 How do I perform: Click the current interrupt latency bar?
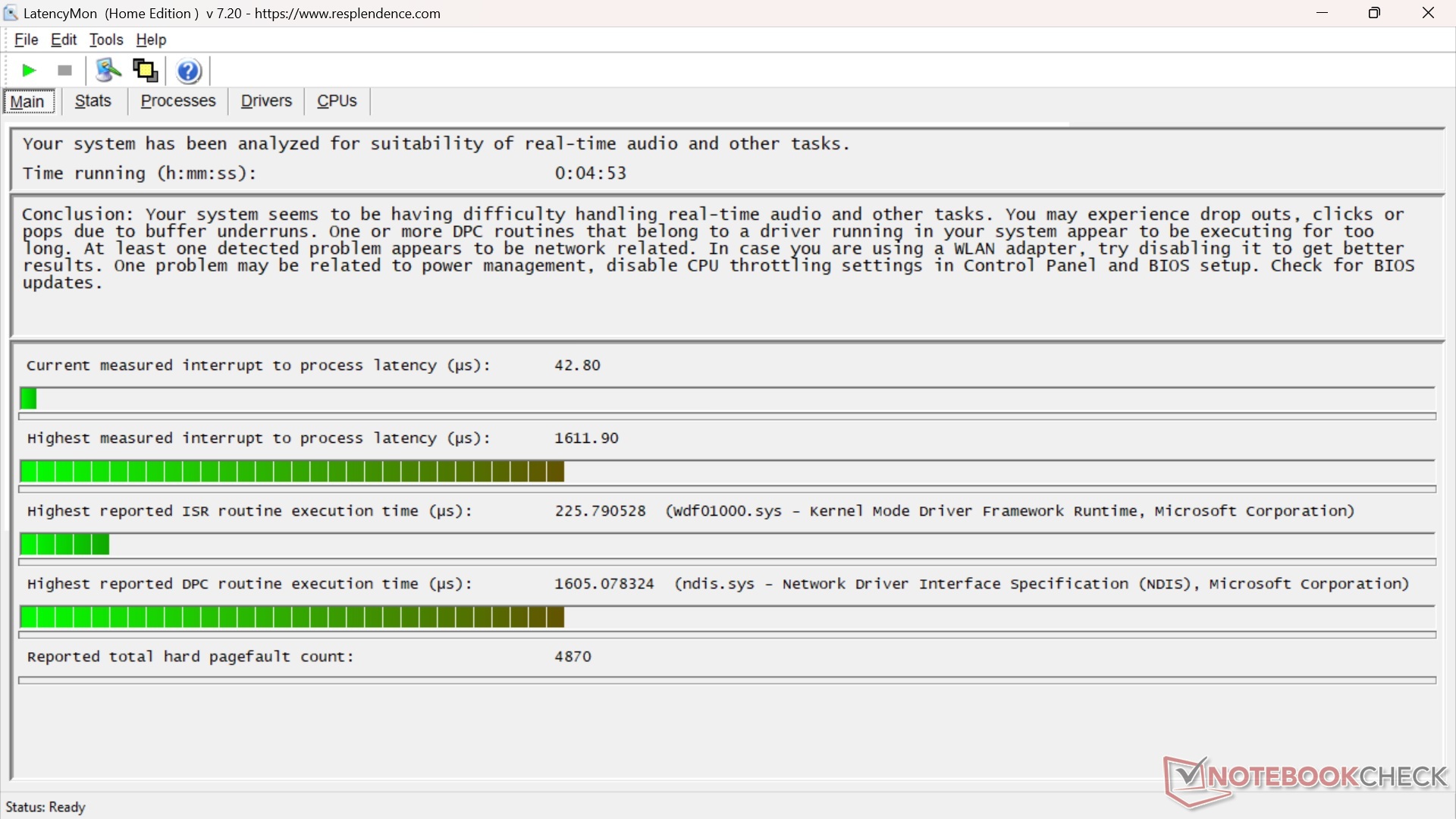(x=727, y=399)
